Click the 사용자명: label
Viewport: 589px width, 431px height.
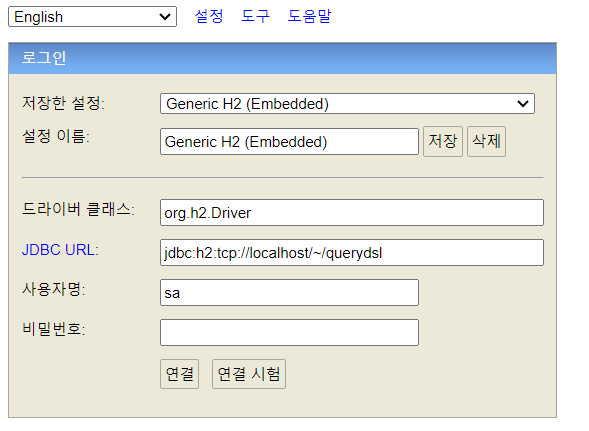point(54,289)
